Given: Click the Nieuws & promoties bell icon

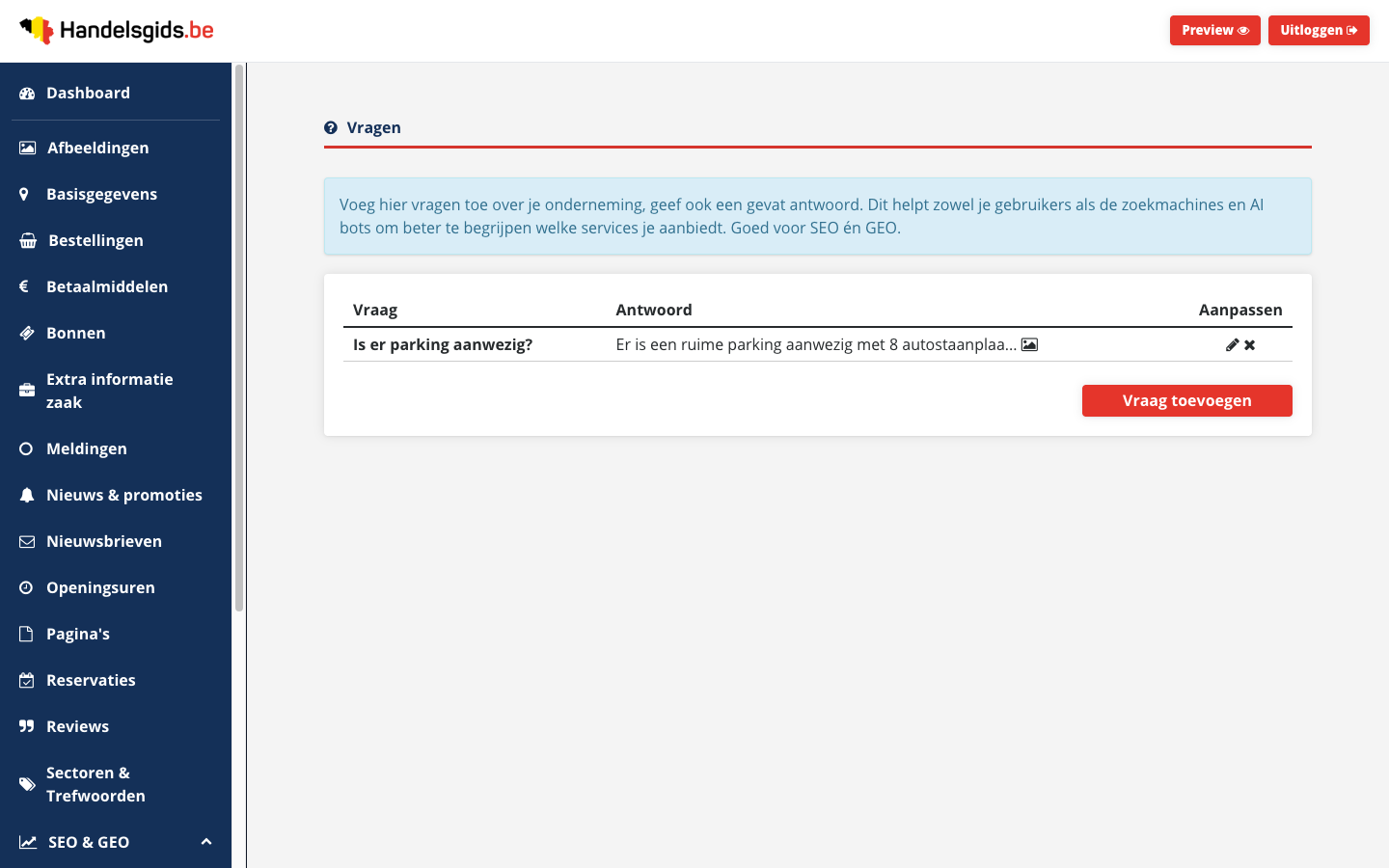Looking at the screenshot, I should click(x=26, y=495).
